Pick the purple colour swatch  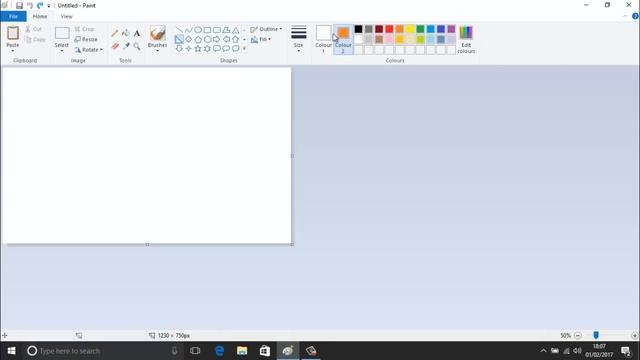pyautogui.click(x=451, y=29)
